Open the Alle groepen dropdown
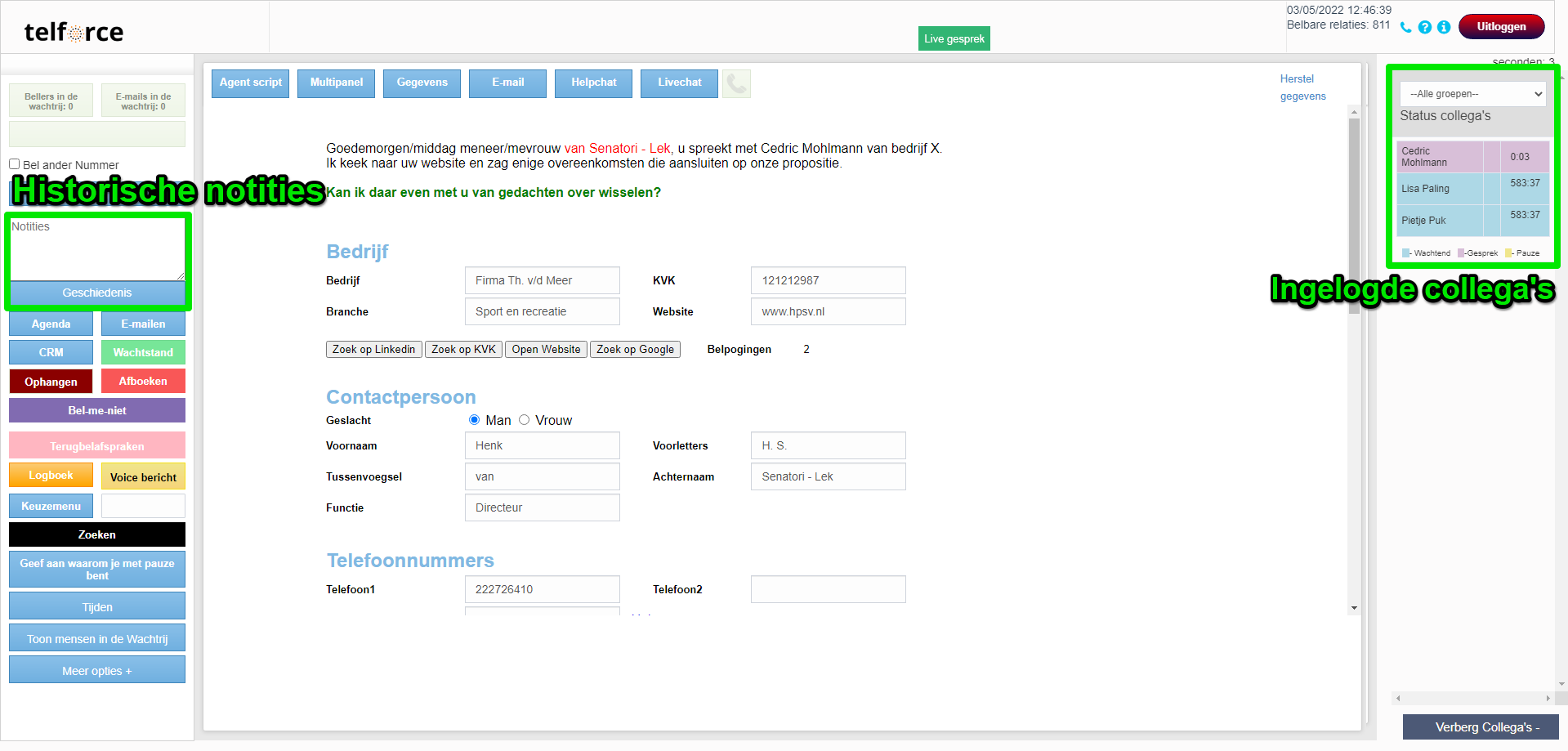 [1472, 94]
